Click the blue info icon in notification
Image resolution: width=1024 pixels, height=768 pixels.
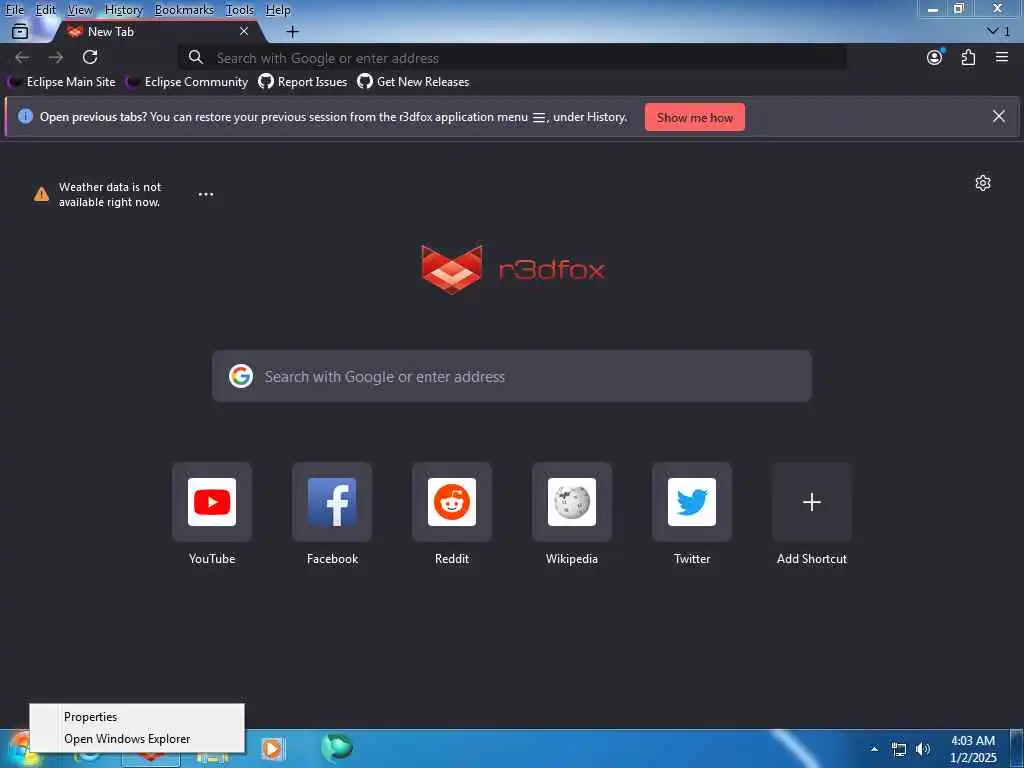pyautogui.click(x=25, y=116)
